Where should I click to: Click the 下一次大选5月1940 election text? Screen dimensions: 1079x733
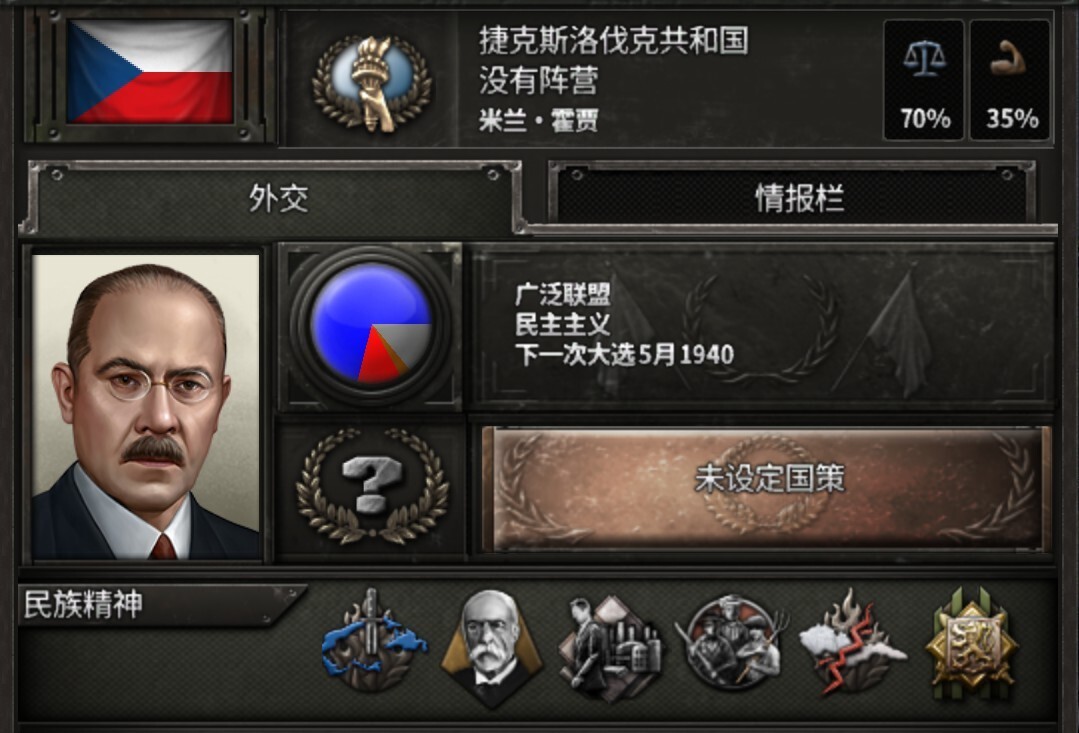tap(624, 354)
